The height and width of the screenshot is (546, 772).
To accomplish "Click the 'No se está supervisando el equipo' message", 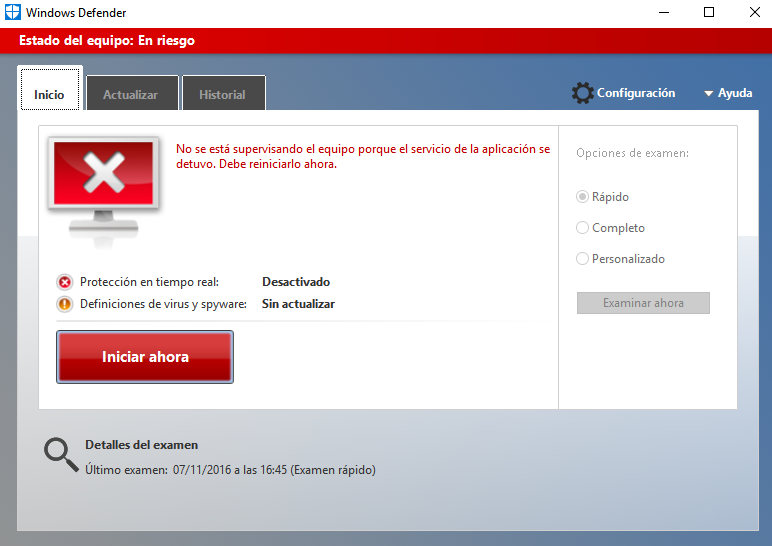I will pyautogui.click(x=363, y=157).
